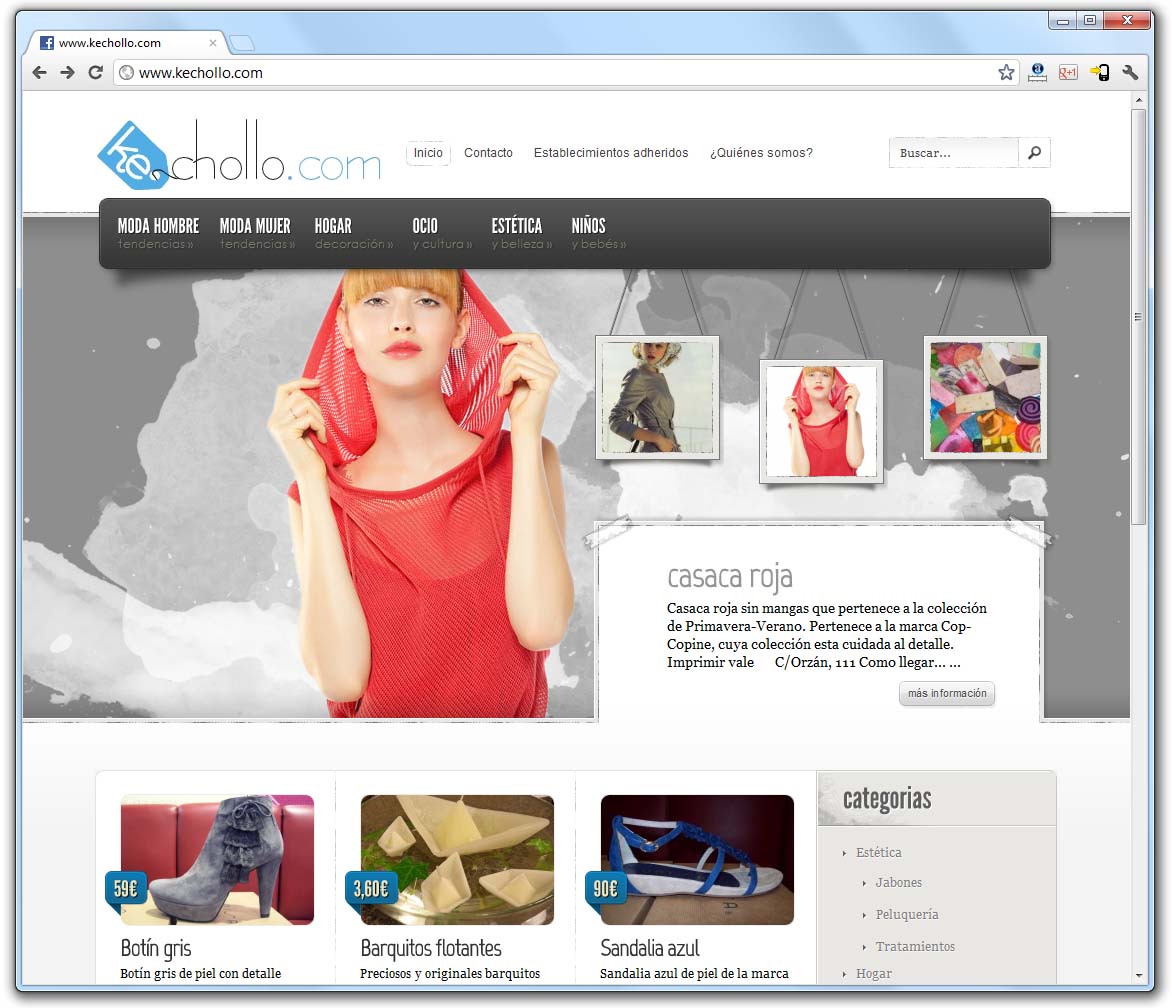Click the más información button
This screenshot has width=1172, height=1008.
point(947,693)
